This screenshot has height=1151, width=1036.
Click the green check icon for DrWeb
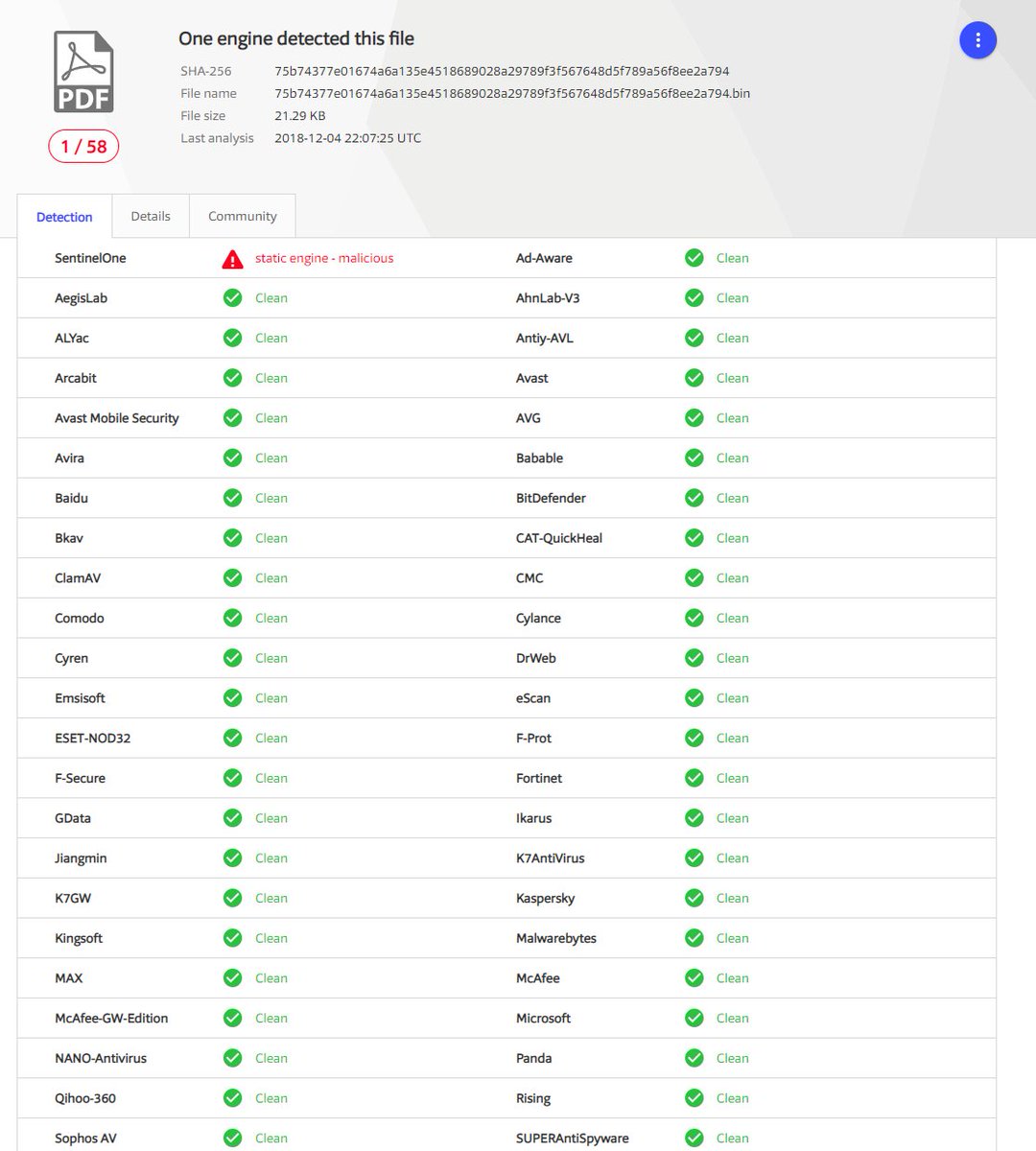694,658
